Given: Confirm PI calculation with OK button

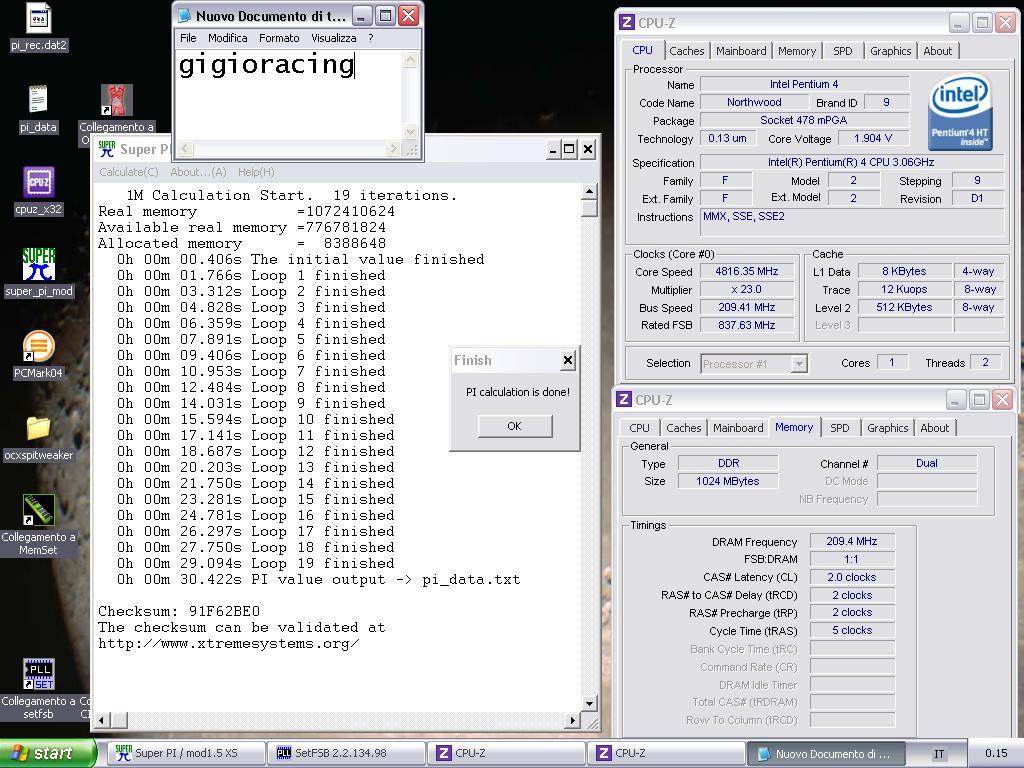Looking at the screenshot, I should point(515,426).
